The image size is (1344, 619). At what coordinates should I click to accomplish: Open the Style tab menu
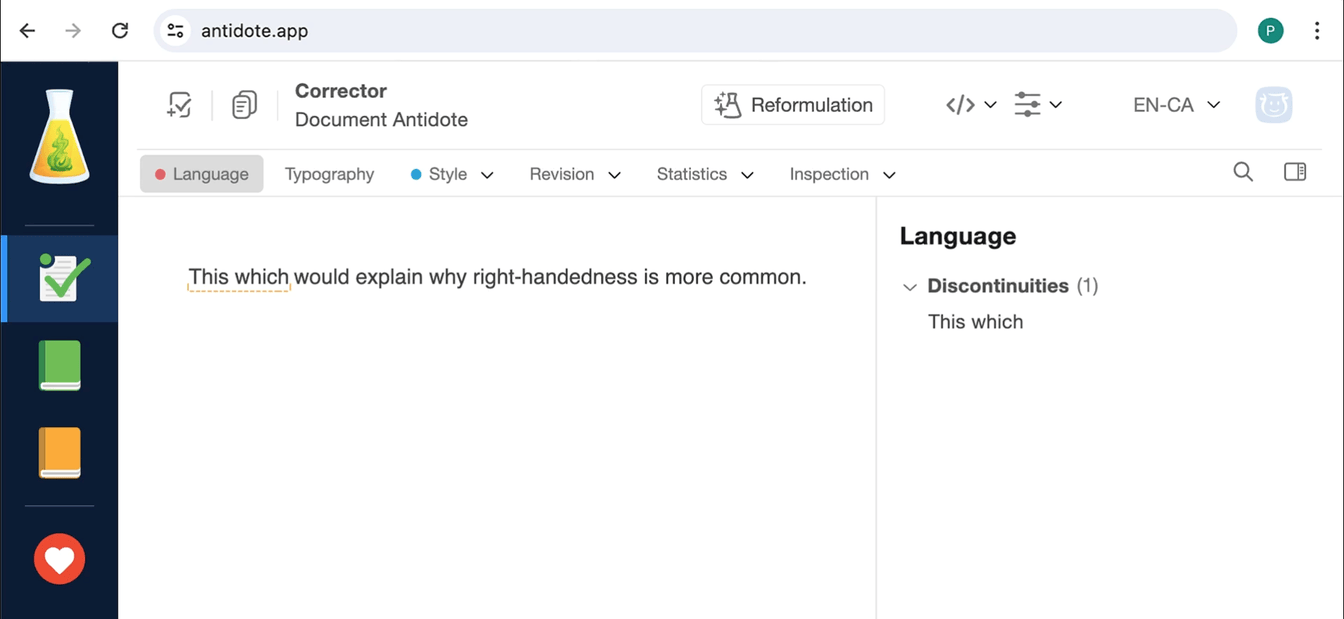click(452, 174)
